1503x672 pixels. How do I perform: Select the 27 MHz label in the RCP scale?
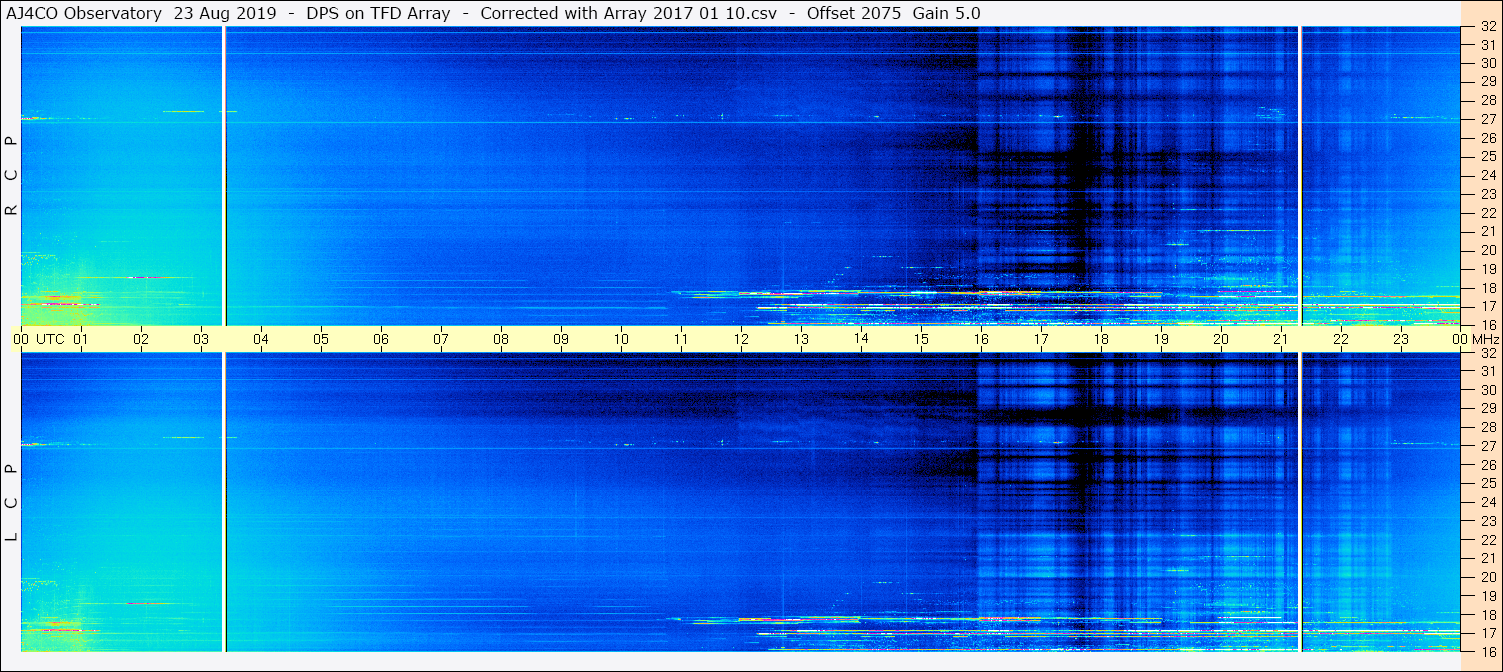coord(1487,119)
